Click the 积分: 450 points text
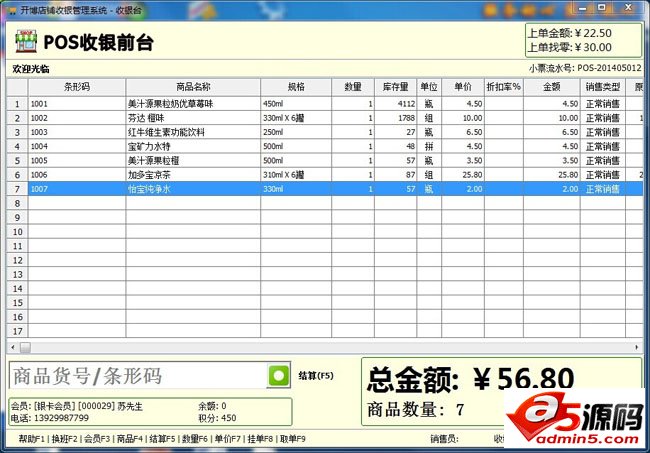 click(x=217, y=418)
